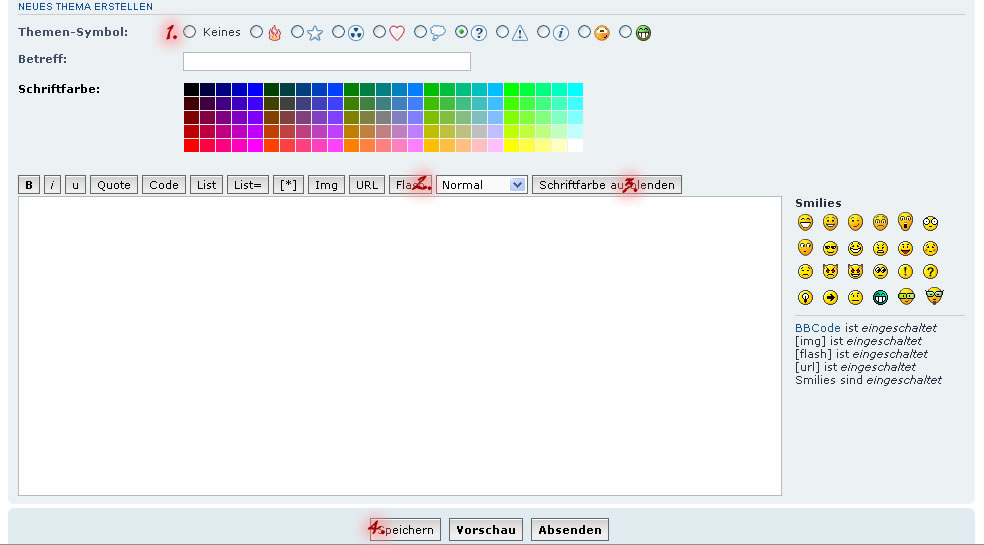Insert the winking smiley
The width and height of the screenshot is (984, 545).
855,222
